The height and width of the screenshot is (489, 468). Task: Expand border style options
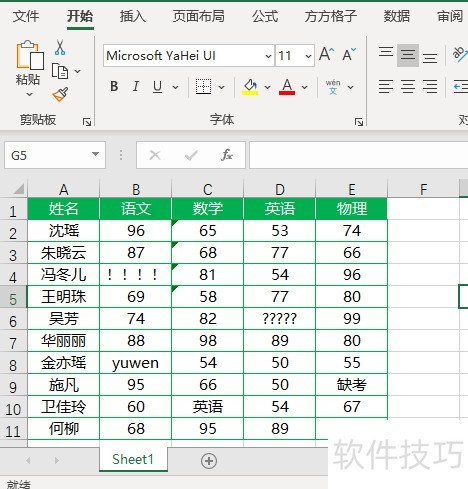tap(221, 87)
